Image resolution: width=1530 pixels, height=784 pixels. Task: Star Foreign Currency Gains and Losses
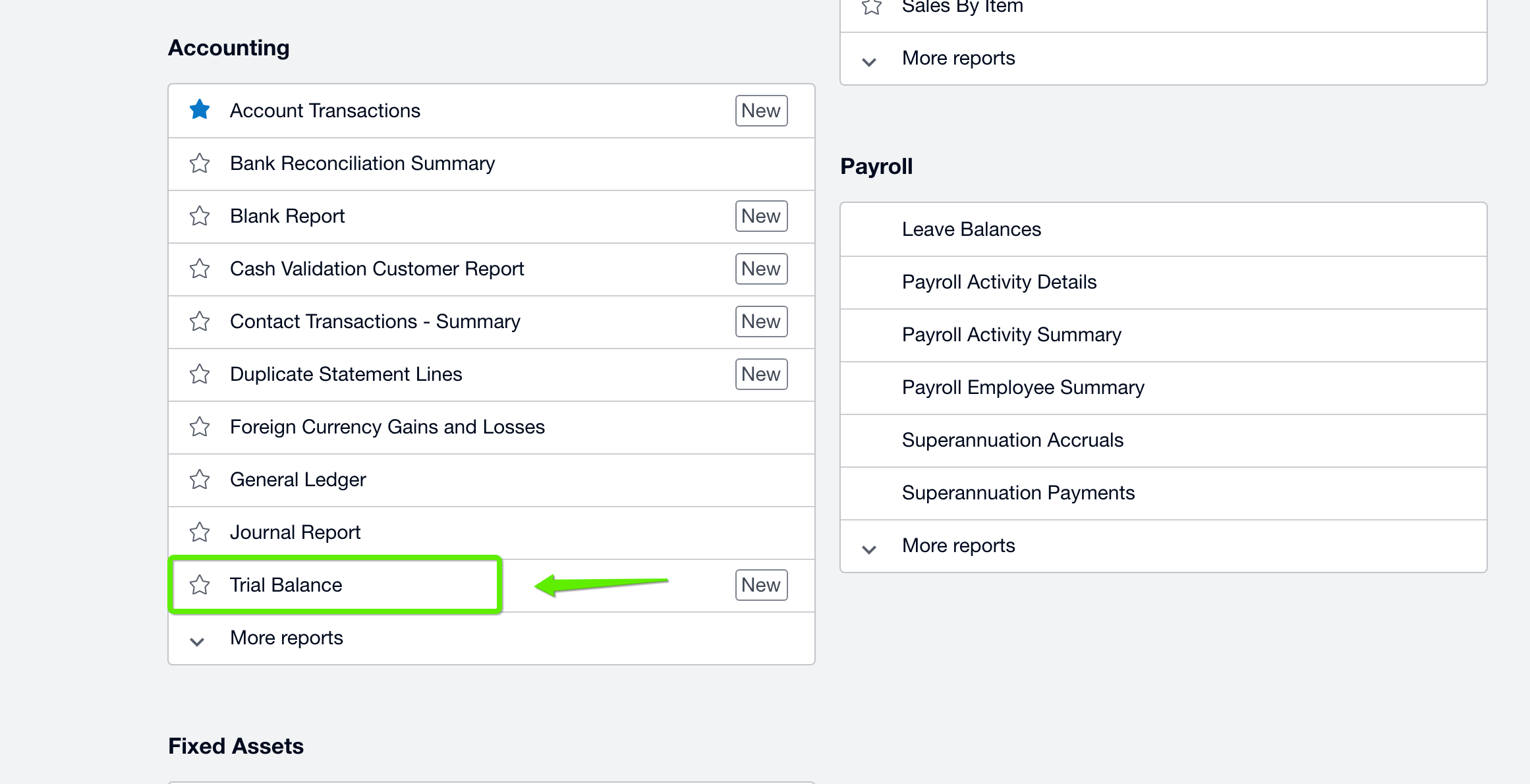[199, 427]
